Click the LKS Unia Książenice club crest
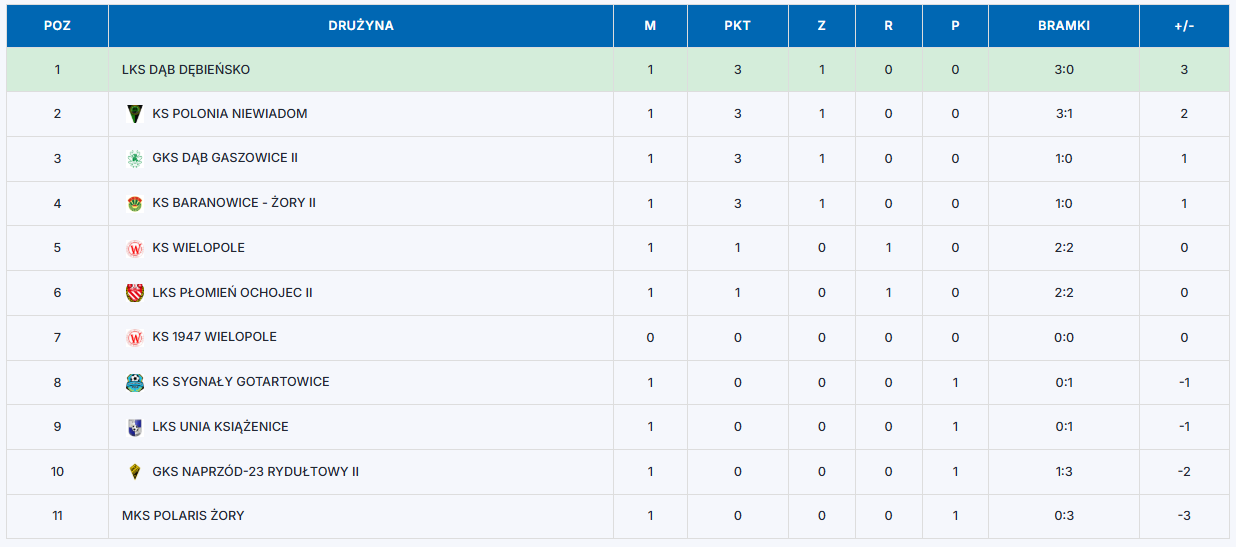 [135, 427]
